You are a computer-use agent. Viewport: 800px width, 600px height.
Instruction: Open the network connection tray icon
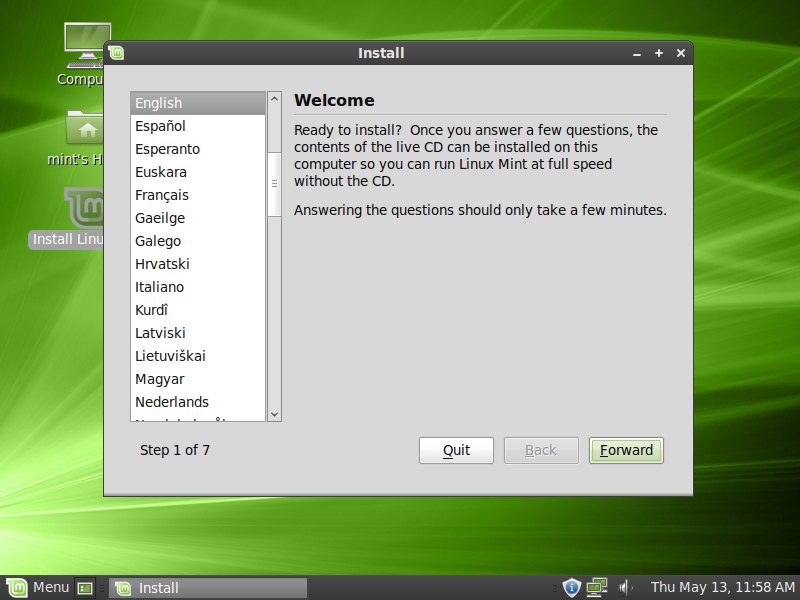[597, 587]
